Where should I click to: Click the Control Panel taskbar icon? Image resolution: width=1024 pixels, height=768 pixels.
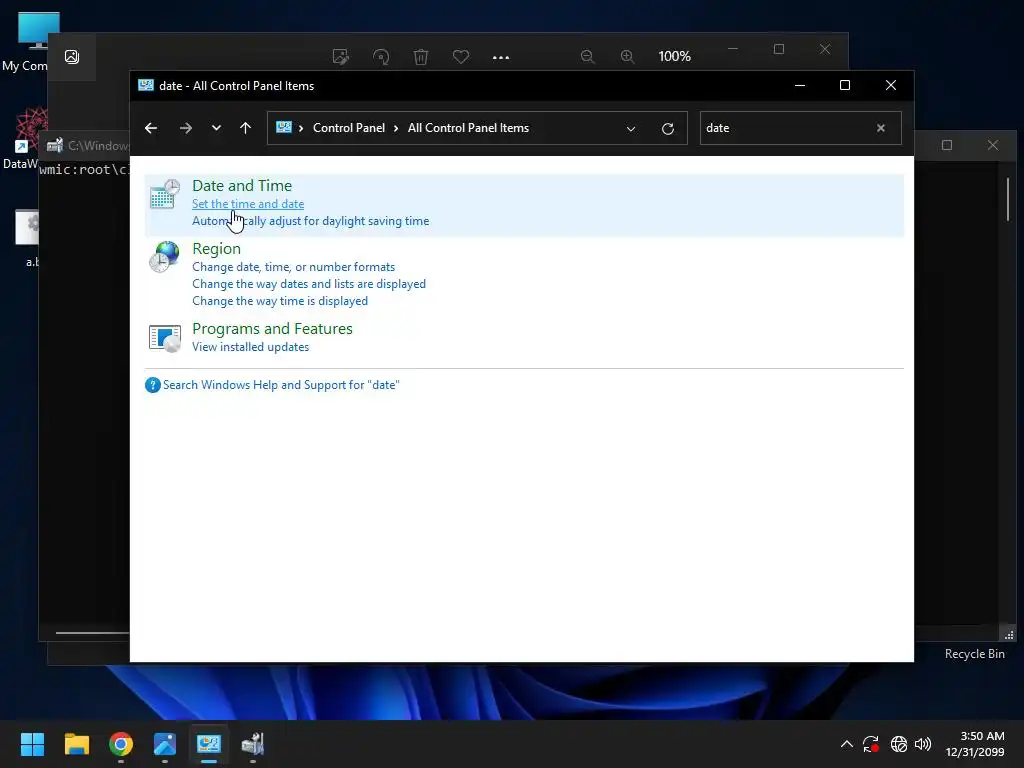pyautogui.click(x=209, y=744)
